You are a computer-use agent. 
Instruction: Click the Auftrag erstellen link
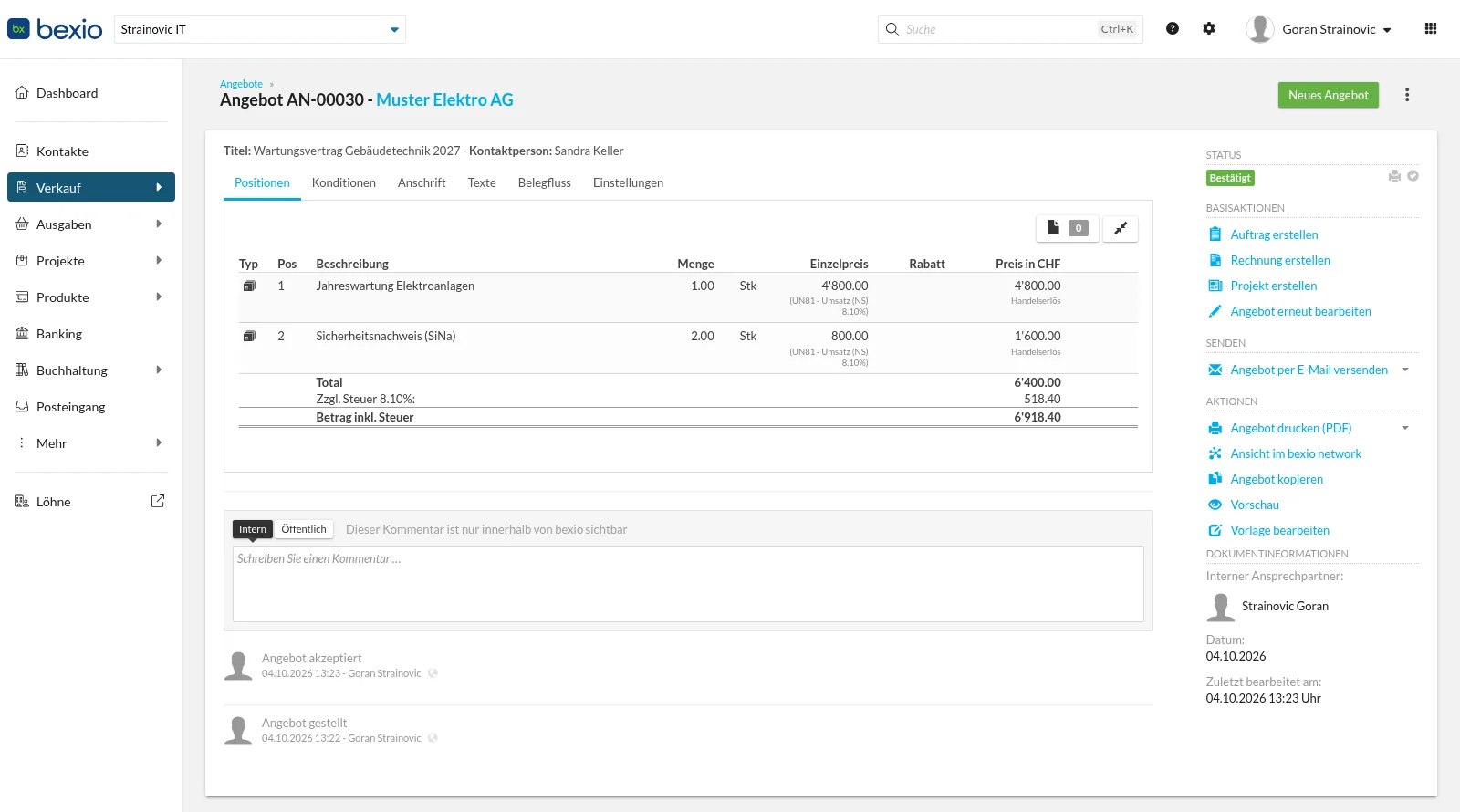(x=1275, y=234)
